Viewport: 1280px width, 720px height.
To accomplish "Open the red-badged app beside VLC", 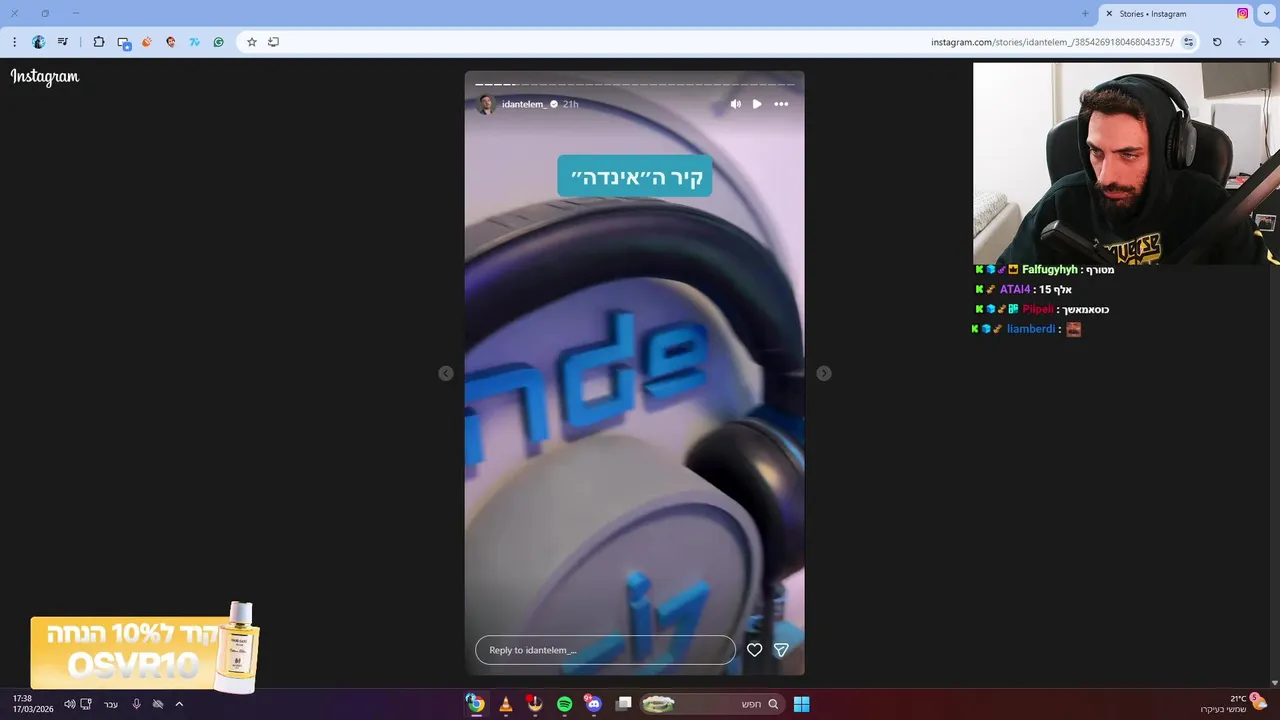I will [x=535, y=704].
